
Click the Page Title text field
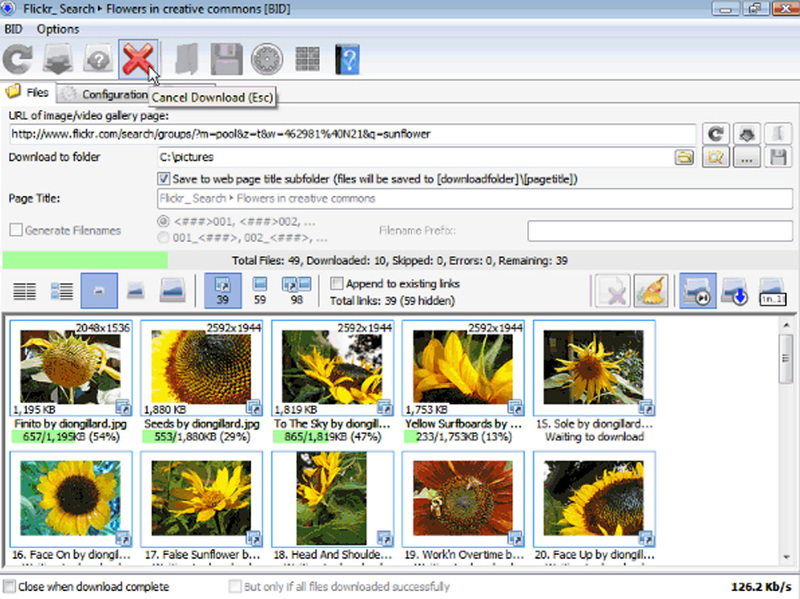474,198
